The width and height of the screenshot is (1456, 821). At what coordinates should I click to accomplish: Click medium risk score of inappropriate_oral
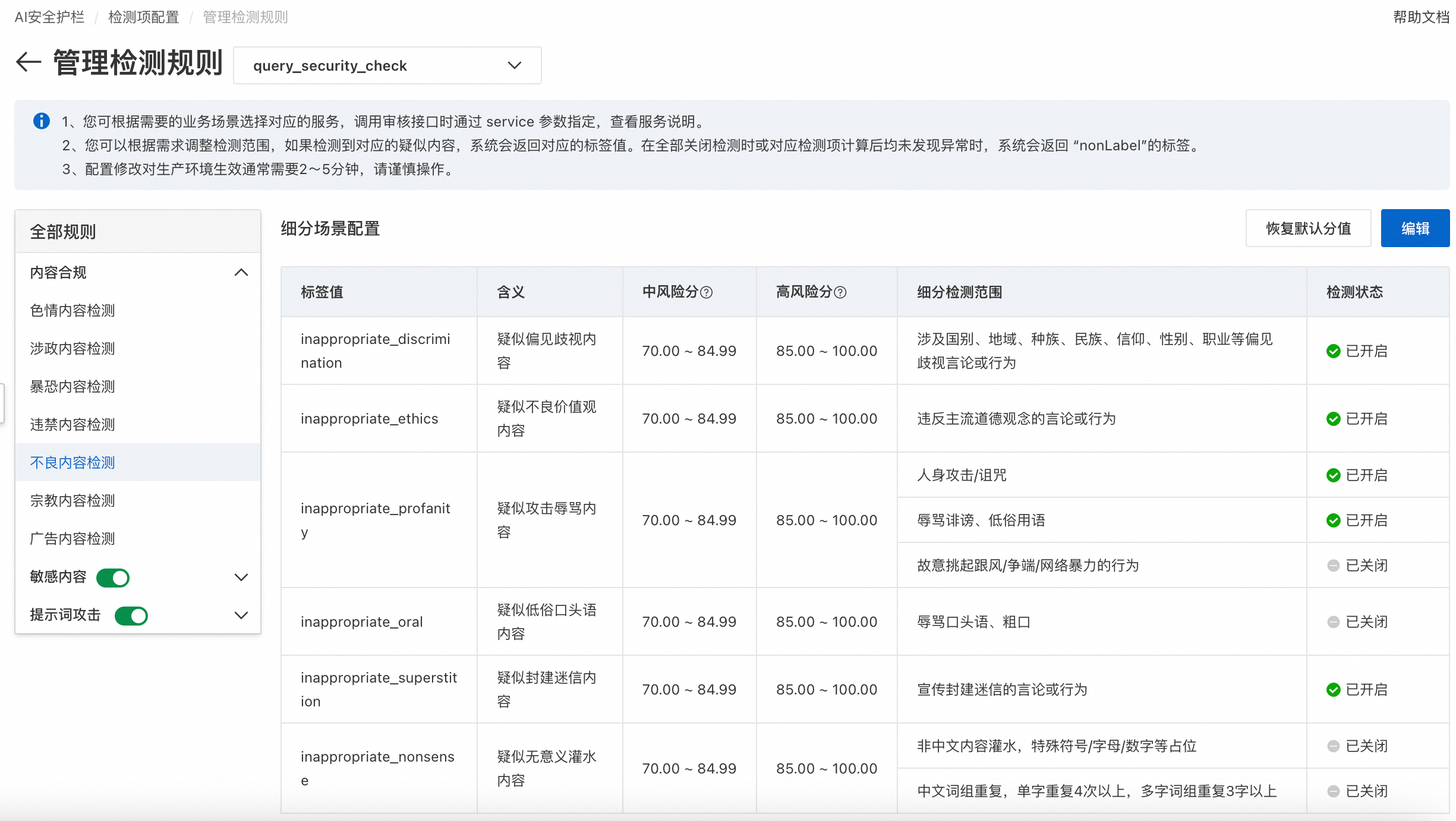[689, 622]
